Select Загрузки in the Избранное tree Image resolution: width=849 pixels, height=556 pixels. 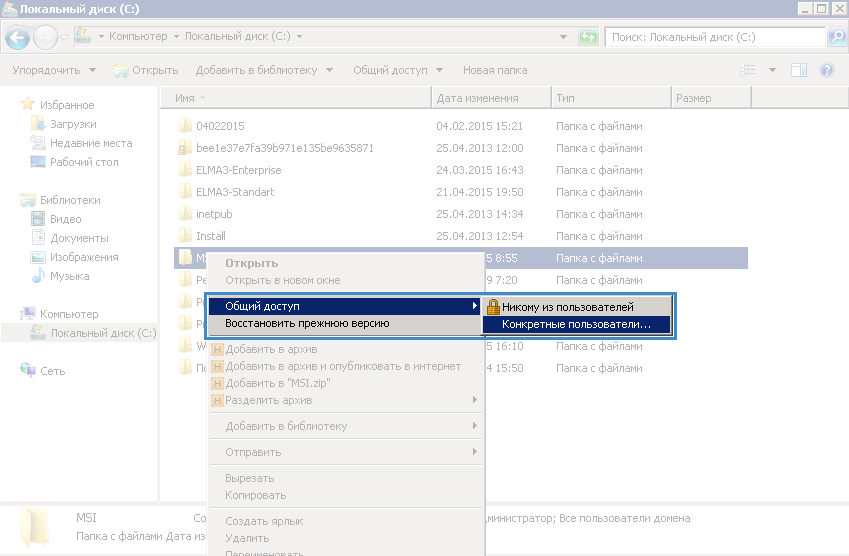pos(73,124)
